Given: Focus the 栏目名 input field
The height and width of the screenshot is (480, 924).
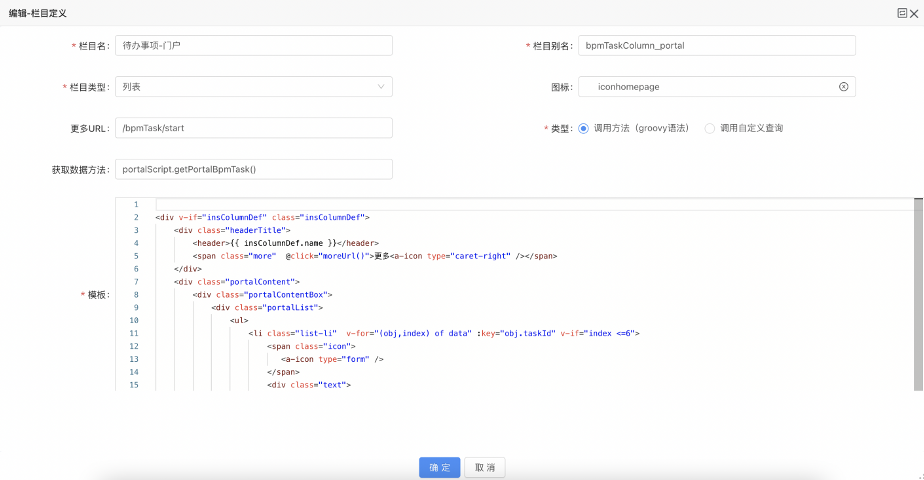Looking at the screenshot, I should pyautogui.click(x=254, y=45).
